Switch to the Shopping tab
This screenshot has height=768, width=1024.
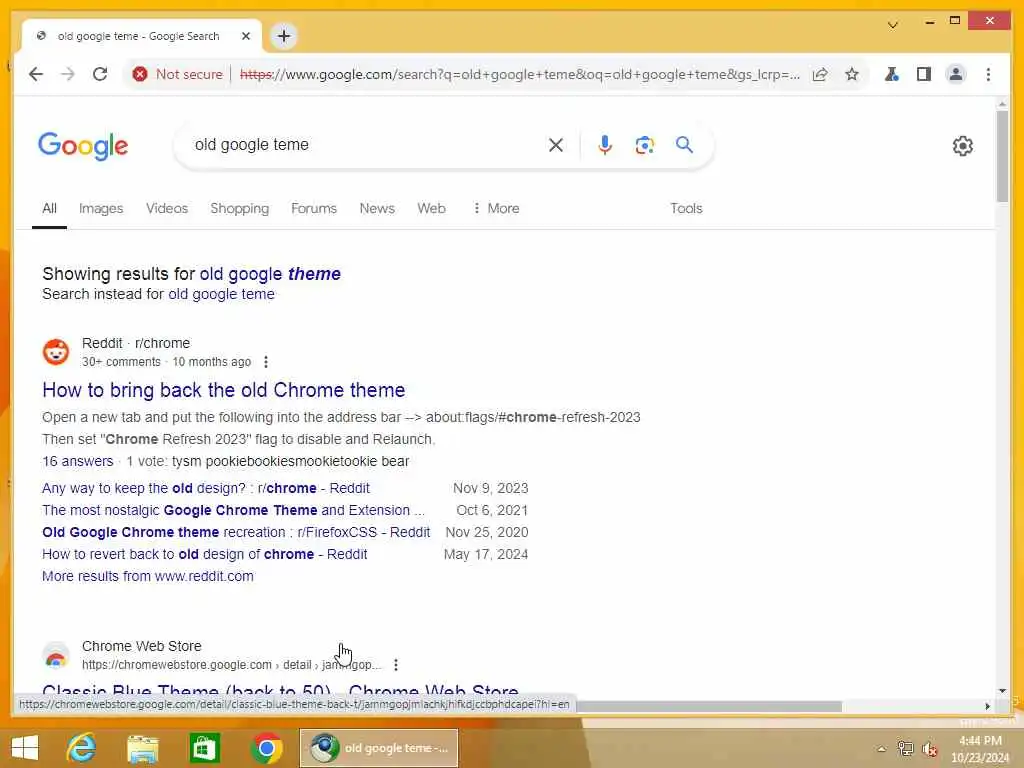240,208
